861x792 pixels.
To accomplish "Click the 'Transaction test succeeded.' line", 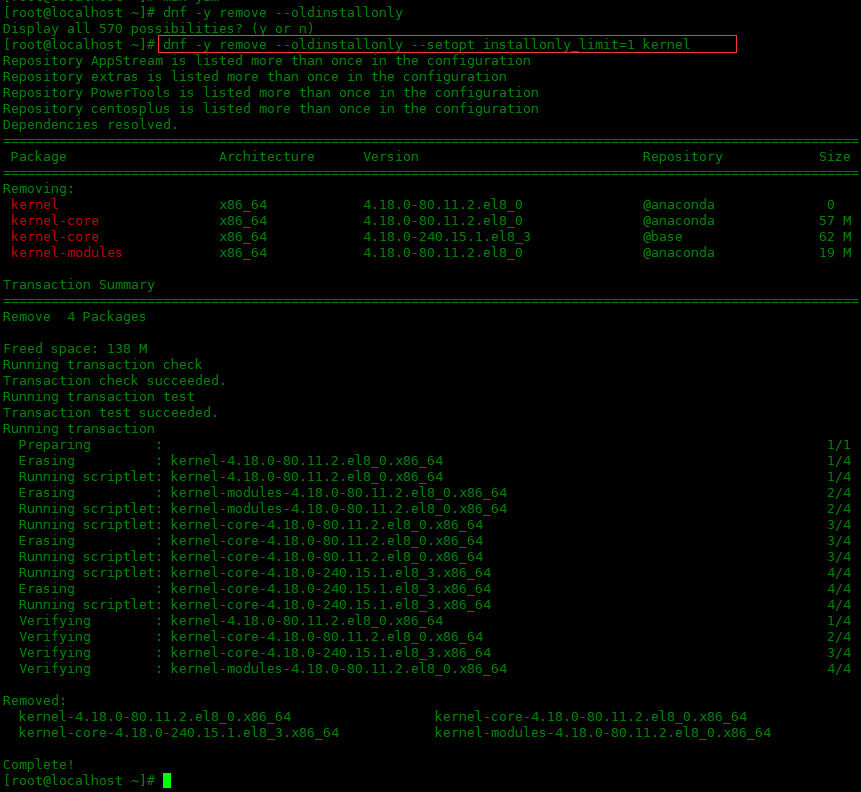I will coord(110,412).
